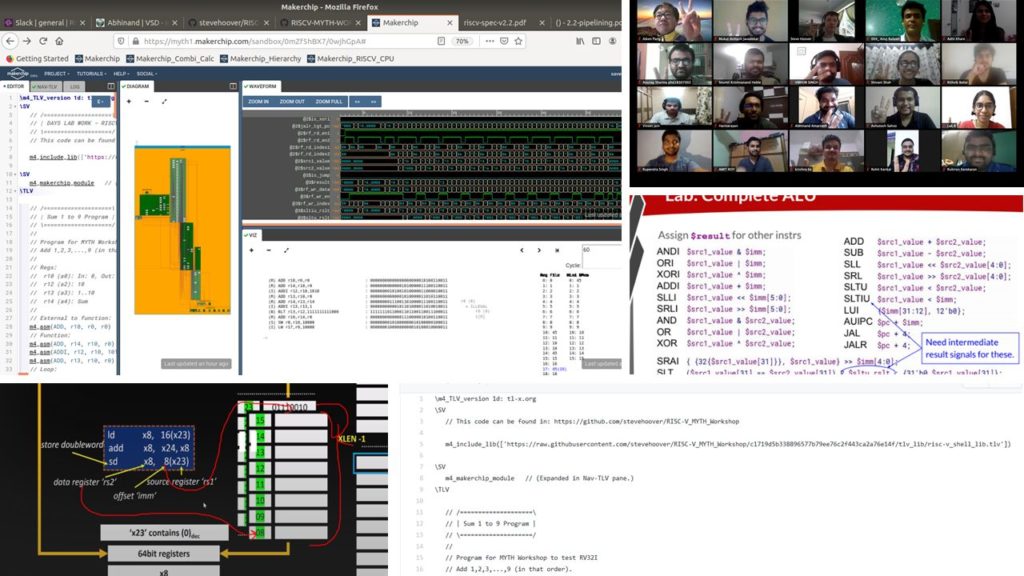This screenshot has width=1024, height=576.
Task: Switch to the NAV-TLV tab
Action: coord(47,87)
